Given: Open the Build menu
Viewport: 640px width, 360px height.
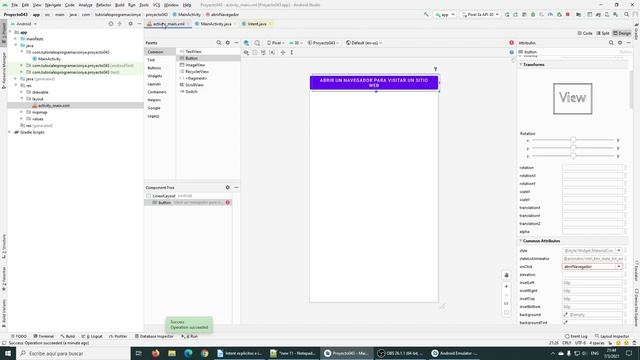Looking at the screenshot, I should [119, 5].
